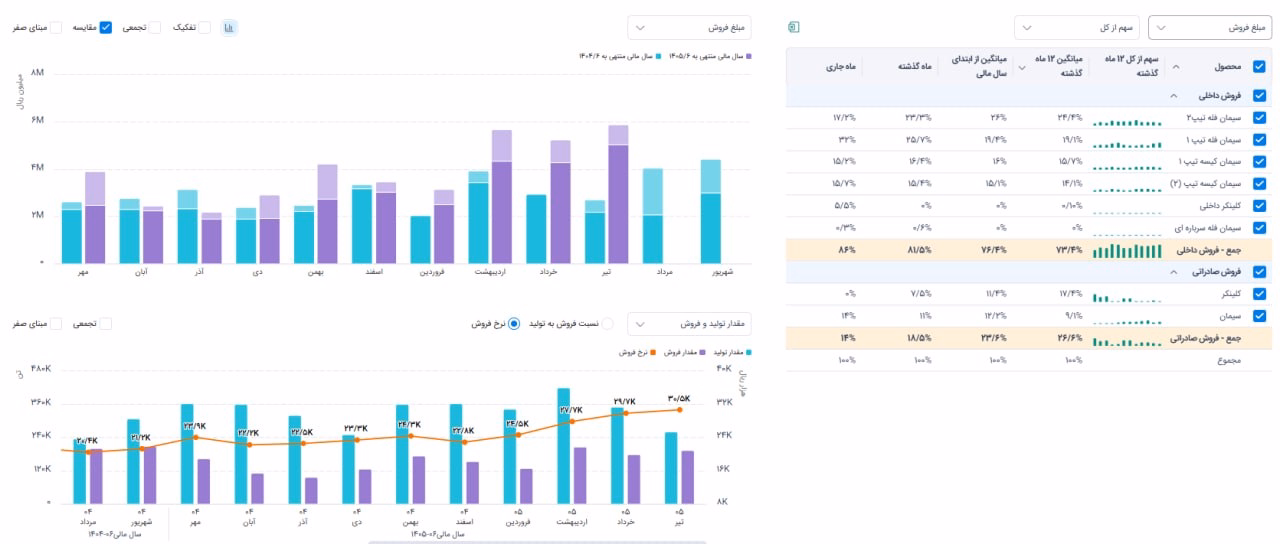Select the نرخ فروش radio button
Viewport: 1280px width, 544px height.
pos(514,324)
